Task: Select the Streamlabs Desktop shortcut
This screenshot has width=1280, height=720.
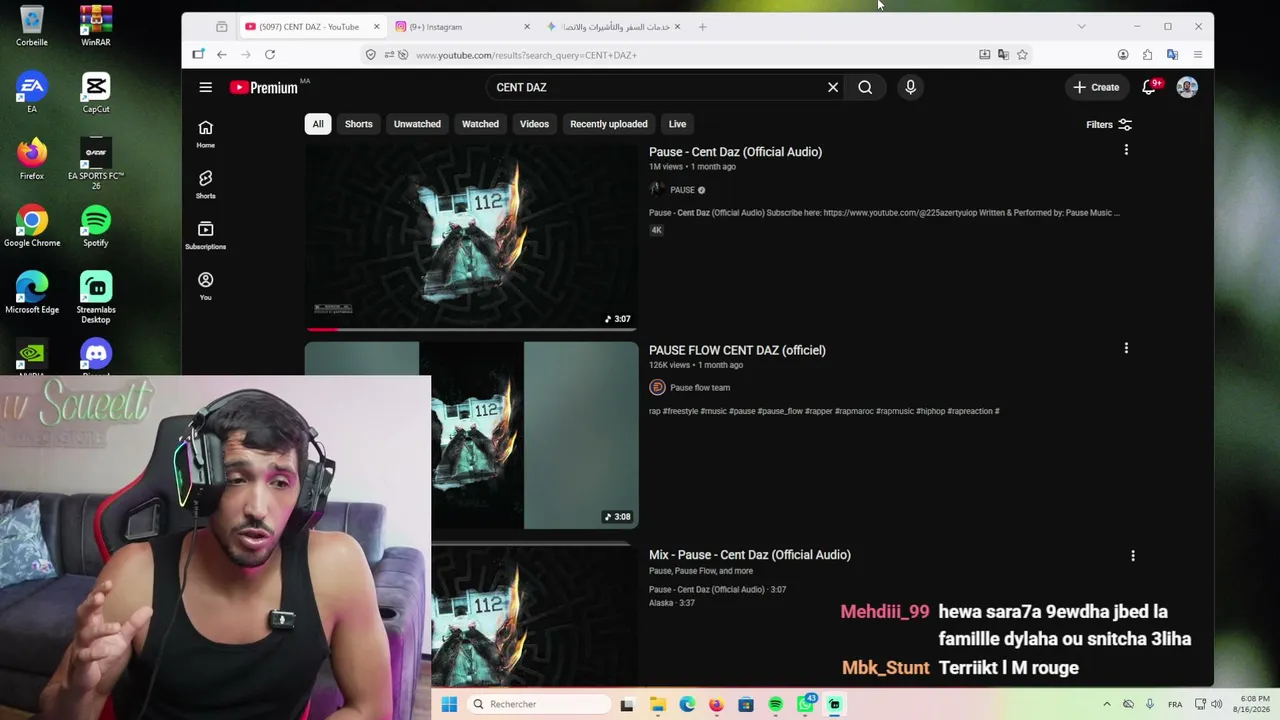Action: click(x=96, y=297)
